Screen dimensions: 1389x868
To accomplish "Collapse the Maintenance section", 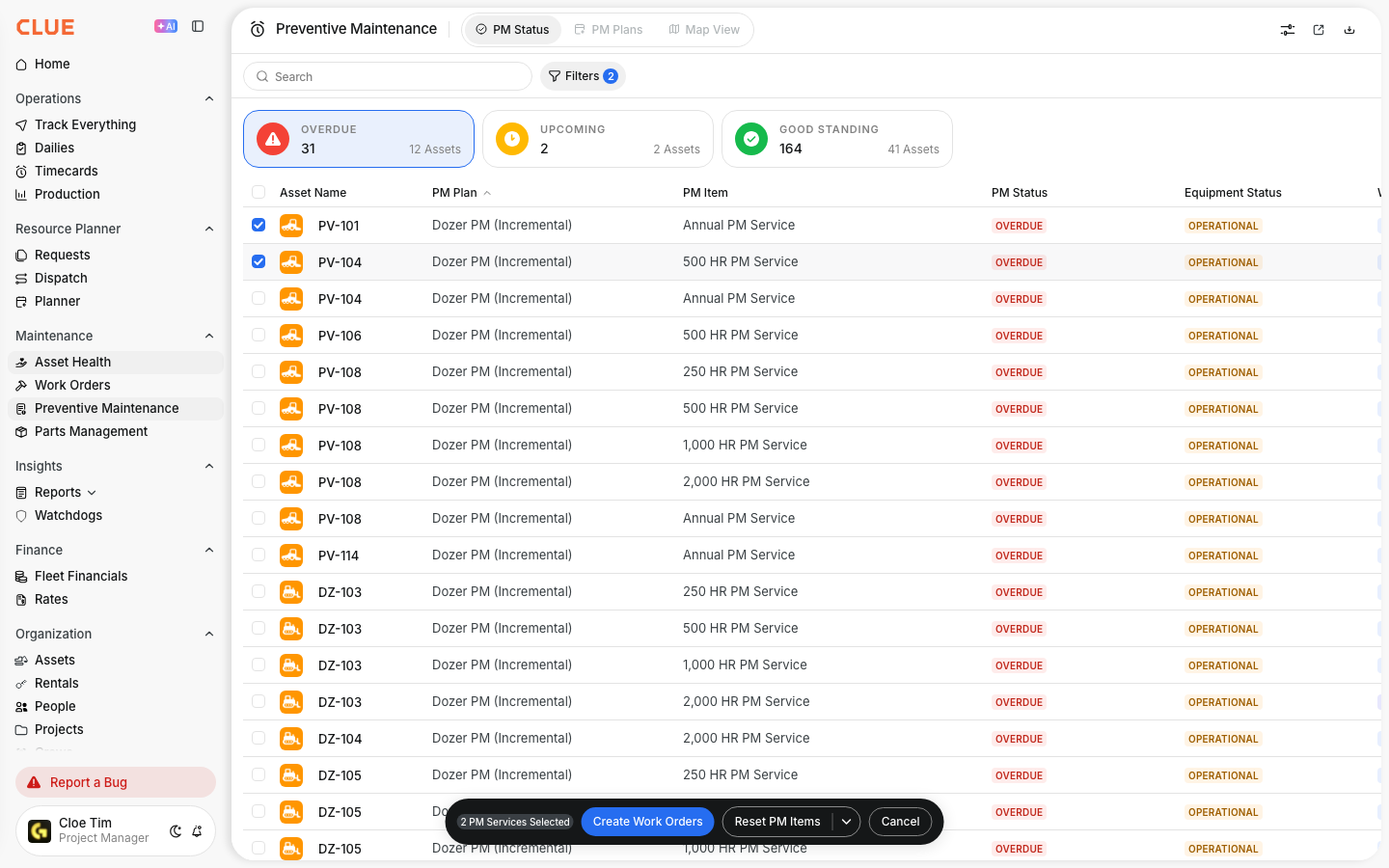I will tap(209, 336).
